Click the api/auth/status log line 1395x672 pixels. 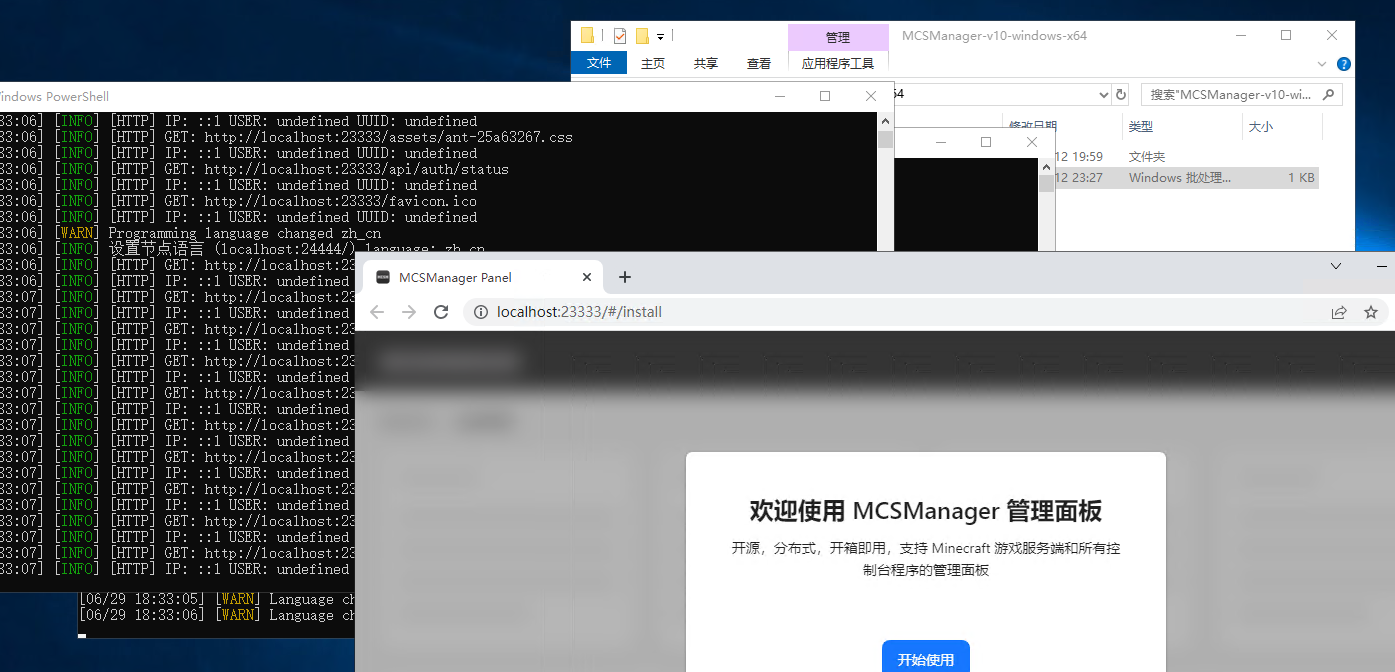254,169
